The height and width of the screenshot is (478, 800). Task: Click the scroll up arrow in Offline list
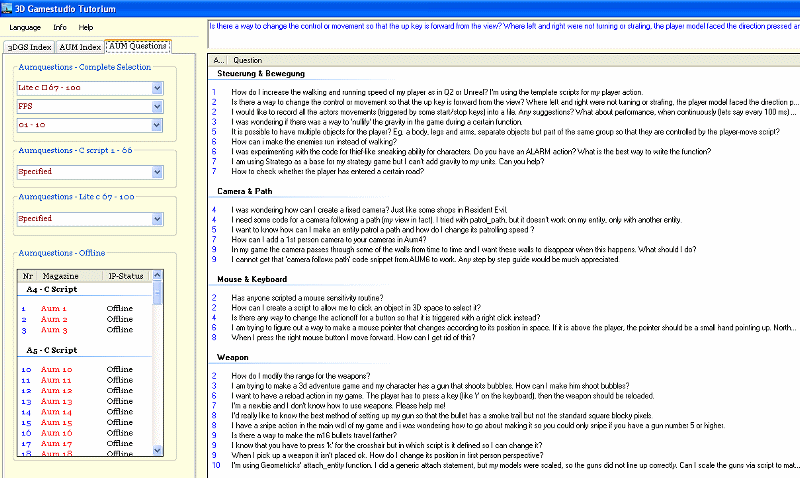157,275
